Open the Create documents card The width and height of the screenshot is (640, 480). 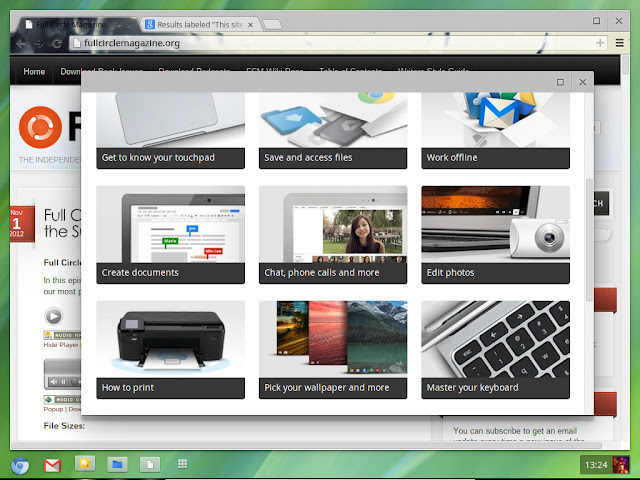coord(171,235)
